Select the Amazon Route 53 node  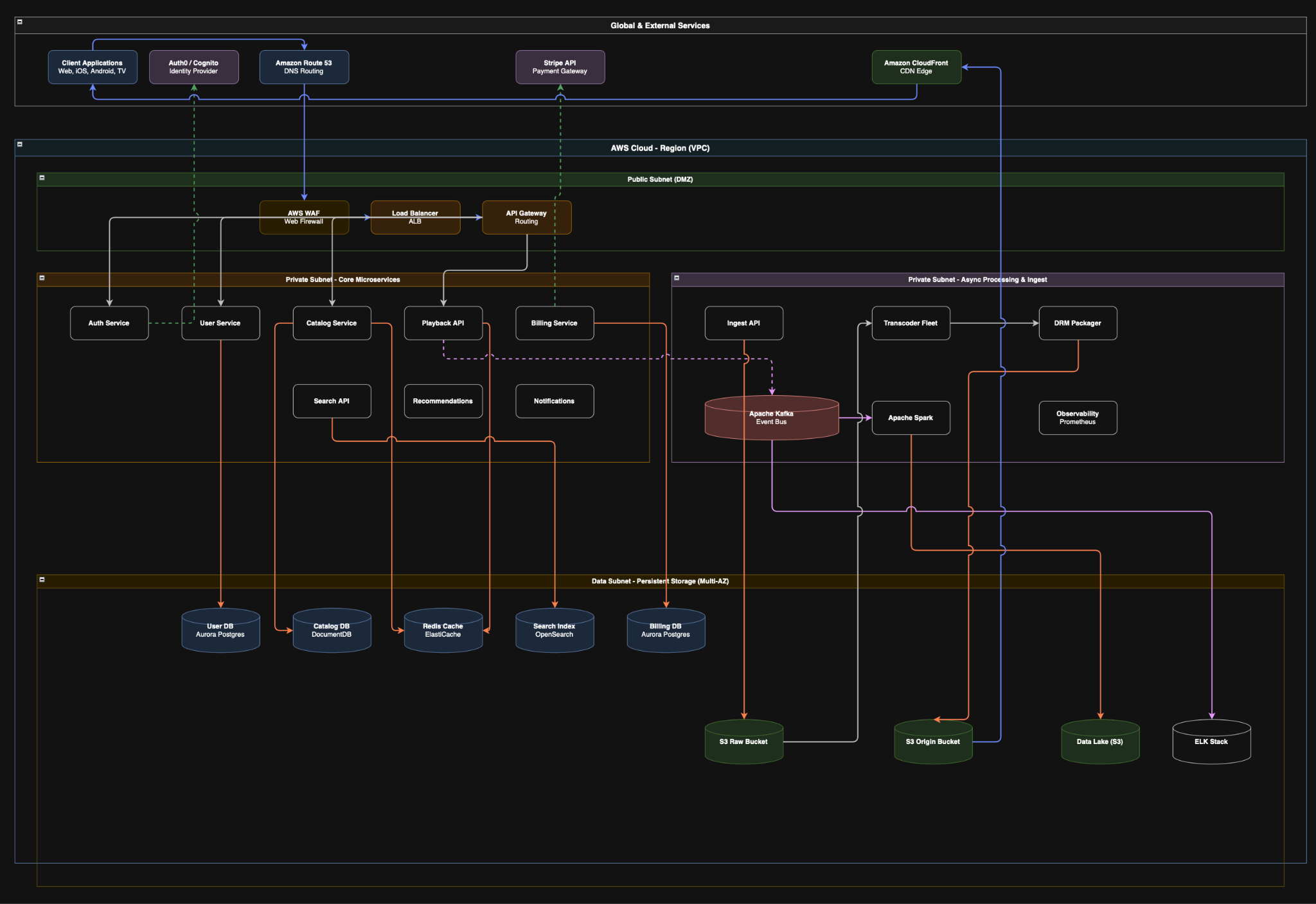click(304, 67)
